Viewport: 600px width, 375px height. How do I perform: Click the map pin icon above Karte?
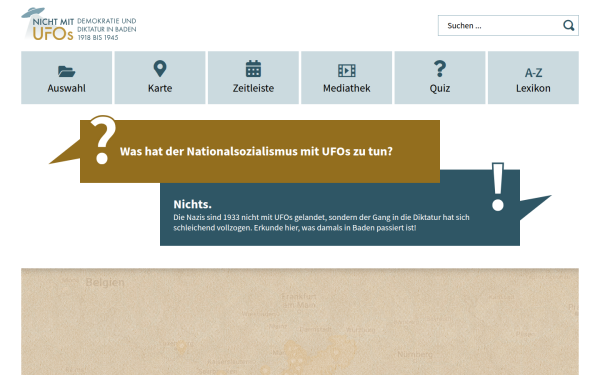click(x=160, y=69)
